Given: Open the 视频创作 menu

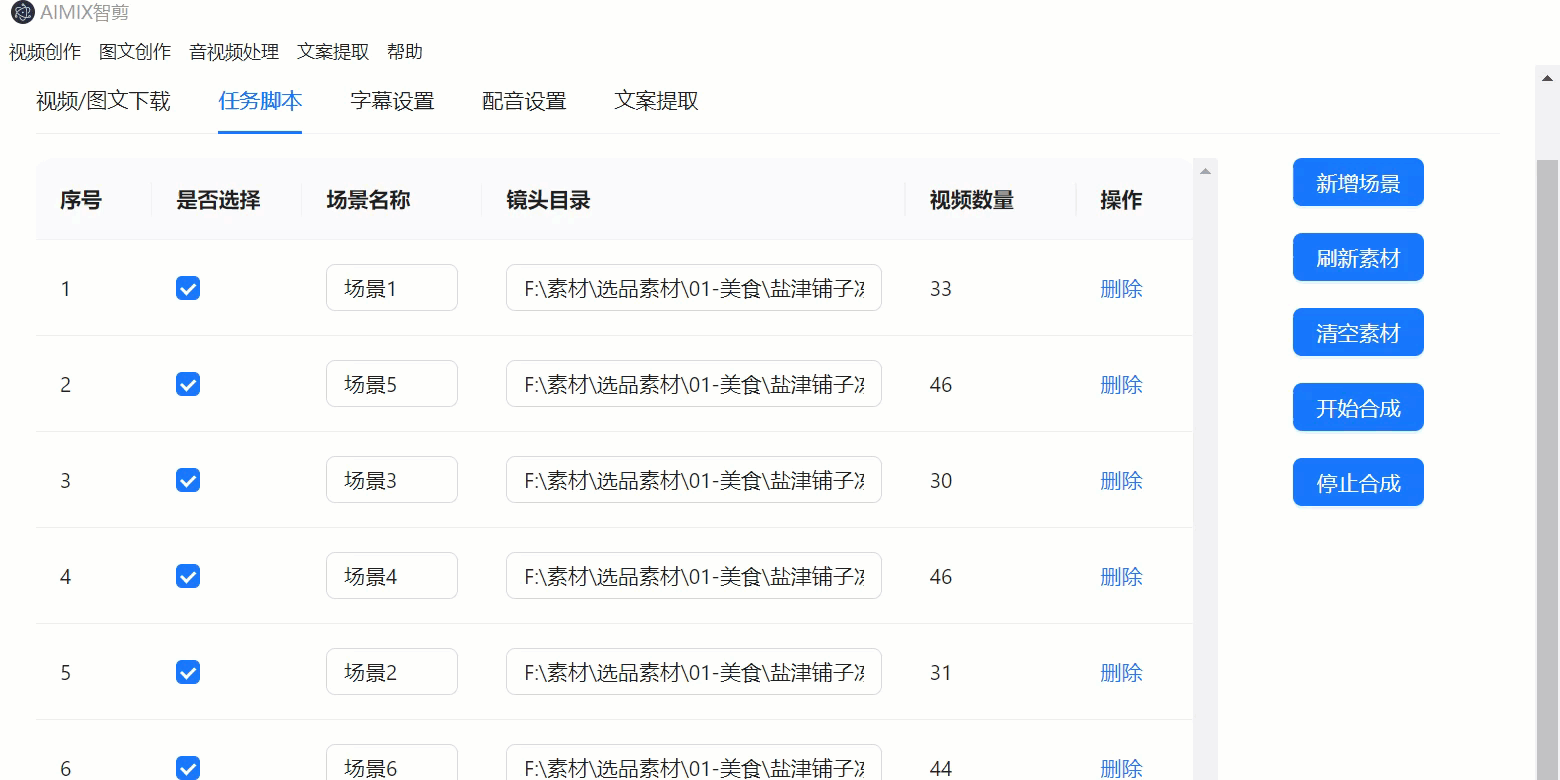Looking at the screenshot, I should [x=45, y=52].
